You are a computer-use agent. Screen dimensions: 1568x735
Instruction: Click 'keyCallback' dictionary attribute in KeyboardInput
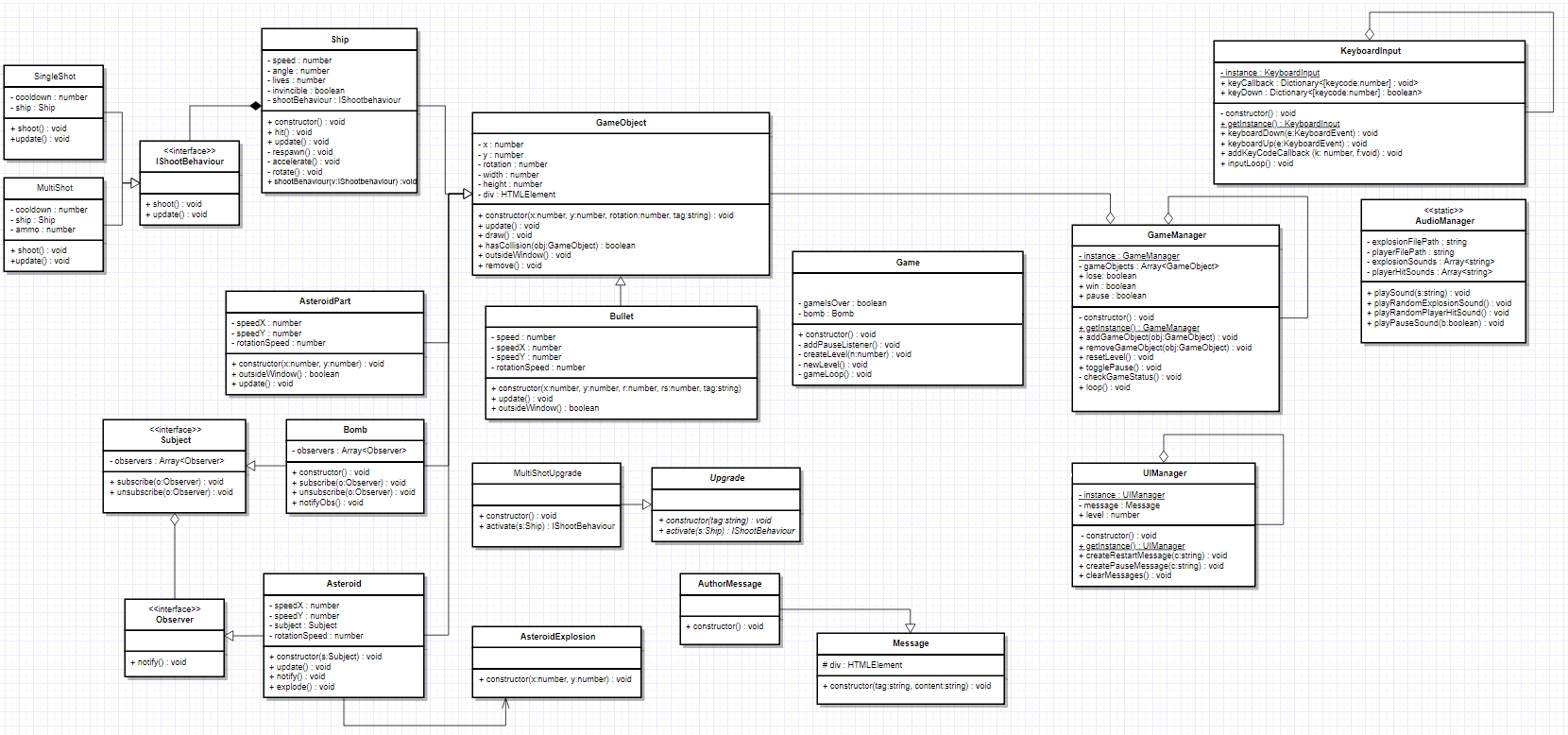[1320, 83]
